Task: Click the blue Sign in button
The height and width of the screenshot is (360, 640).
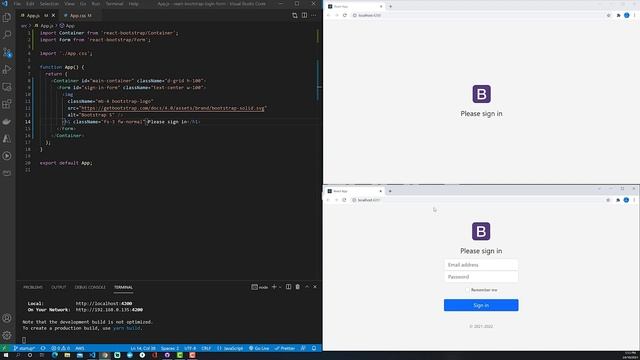Action: point(481,305)
